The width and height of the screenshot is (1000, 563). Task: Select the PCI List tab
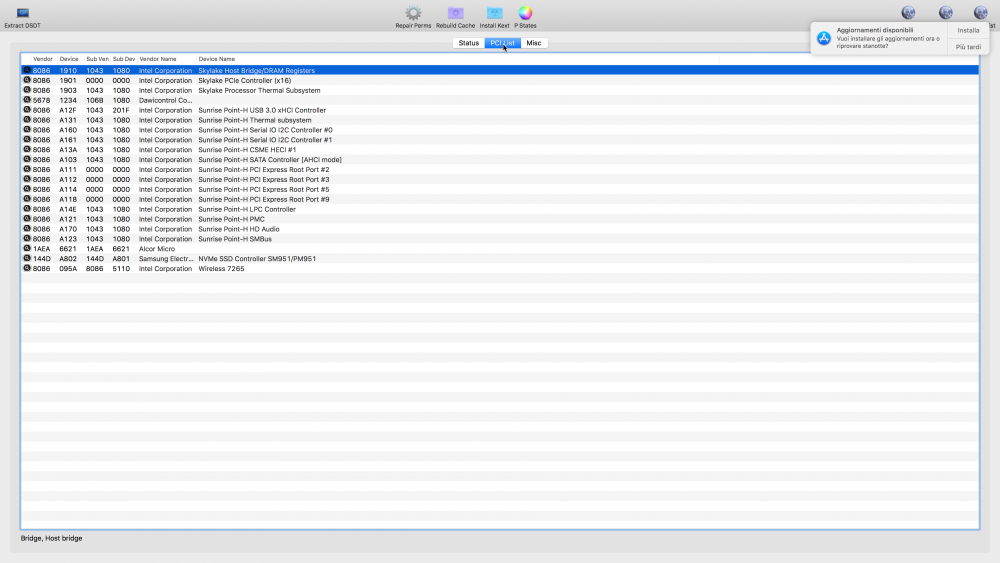tap(503, 43)
